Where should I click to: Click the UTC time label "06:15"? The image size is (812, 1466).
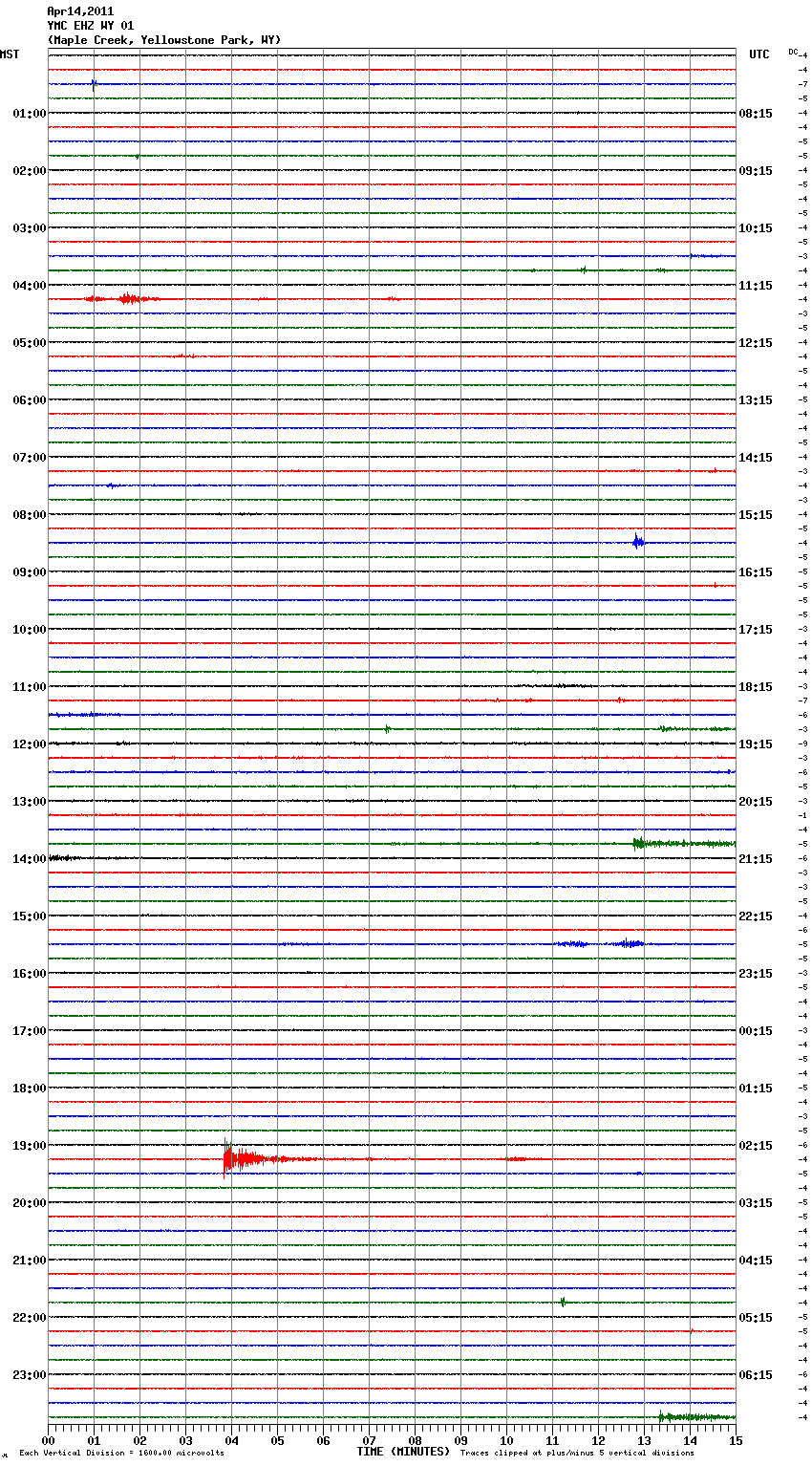(756, 1375)
